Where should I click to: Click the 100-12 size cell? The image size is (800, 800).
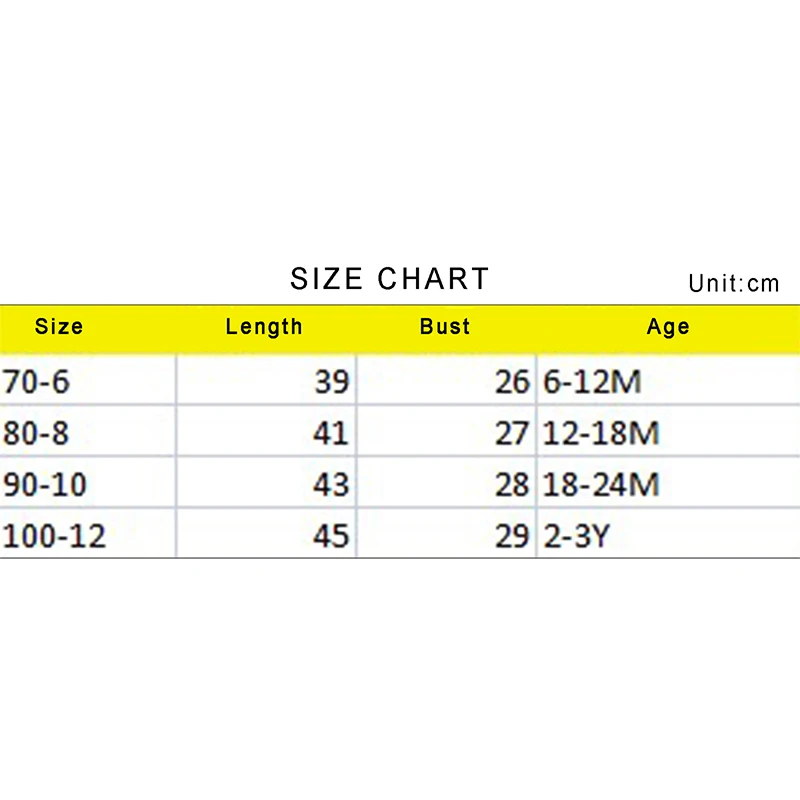[54, 537]
